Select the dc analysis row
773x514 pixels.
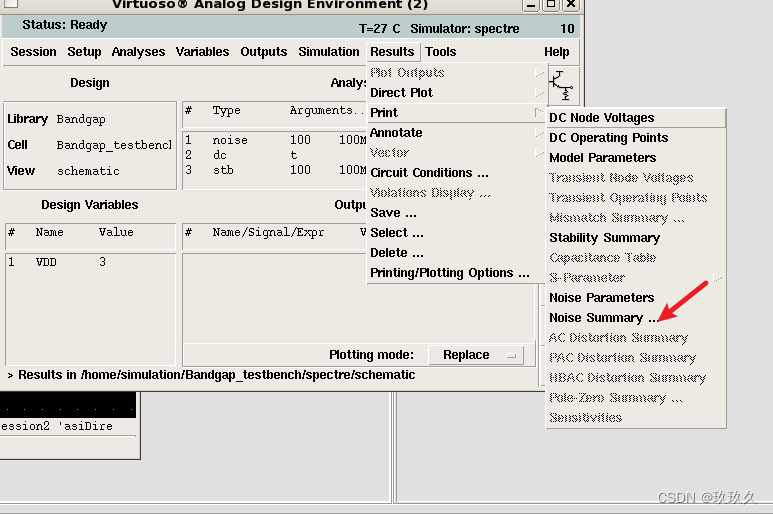[275, 155]
